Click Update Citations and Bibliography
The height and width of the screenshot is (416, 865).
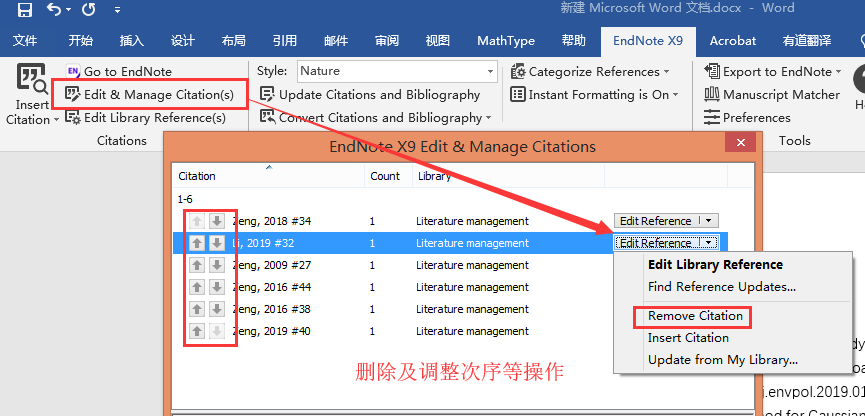pyautogui.click(x=370, y=94)
